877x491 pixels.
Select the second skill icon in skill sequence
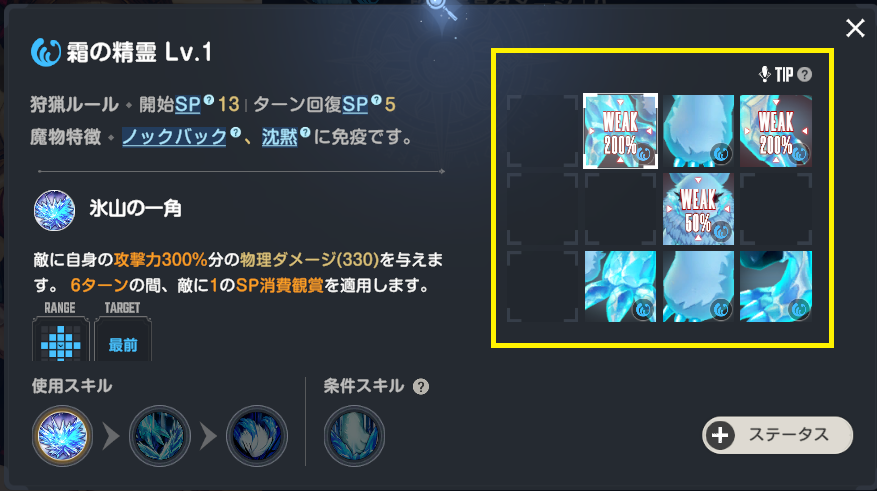(160, 436)
